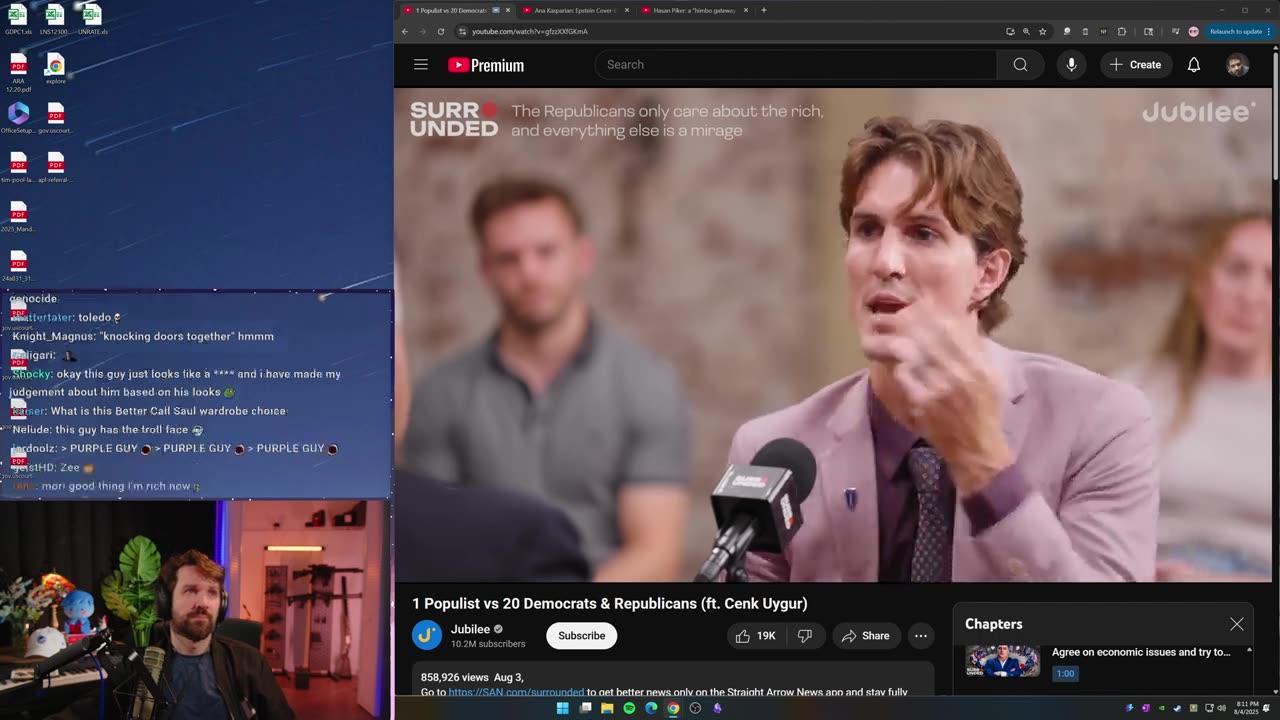The width and height of the screenshot is (1280, 720).
Task: Open the tim-pool PDF on desktop
Action: click(x=18, y=167)
